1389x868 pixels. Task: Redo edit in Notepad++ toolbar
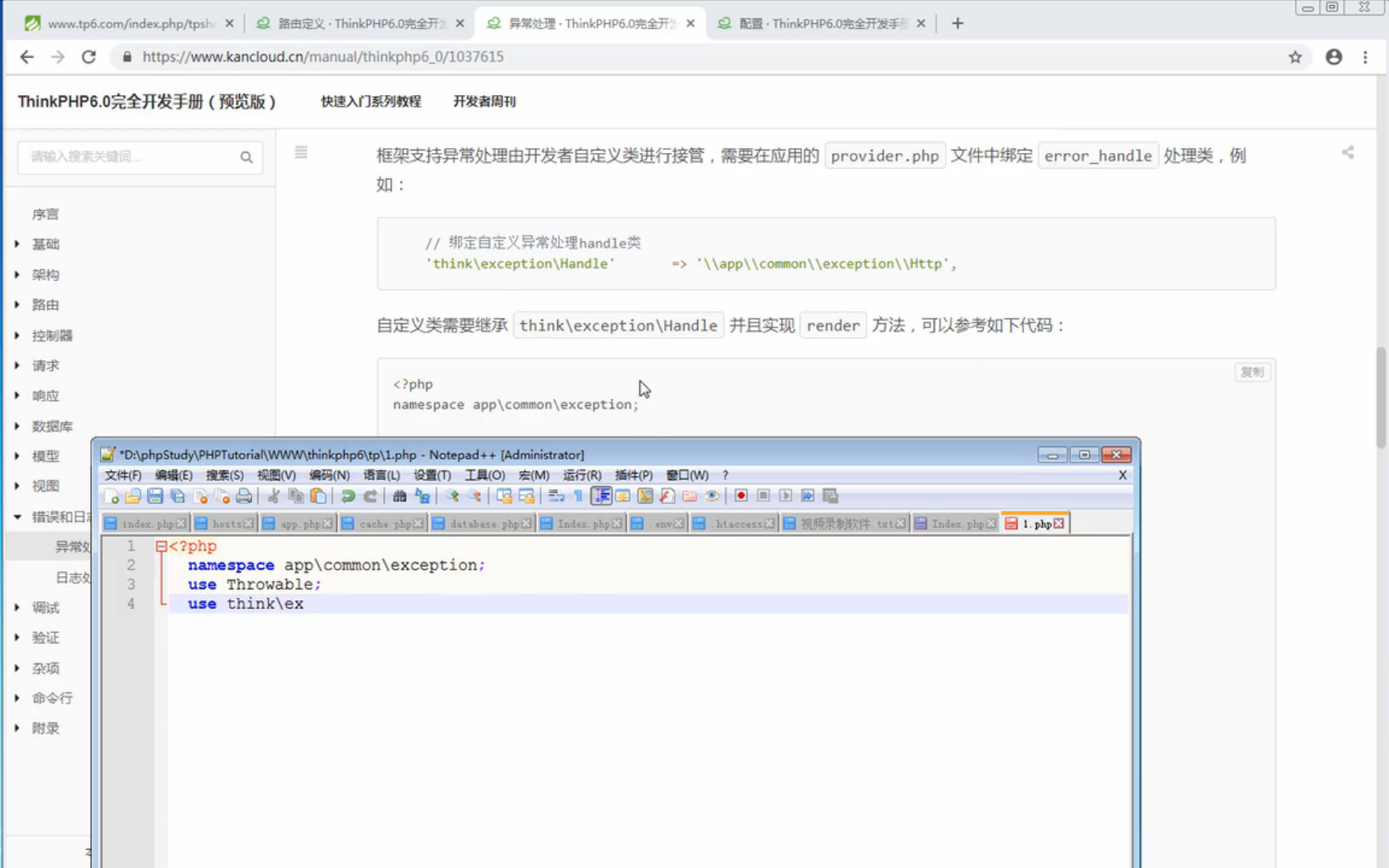click(x=370, y=496)
